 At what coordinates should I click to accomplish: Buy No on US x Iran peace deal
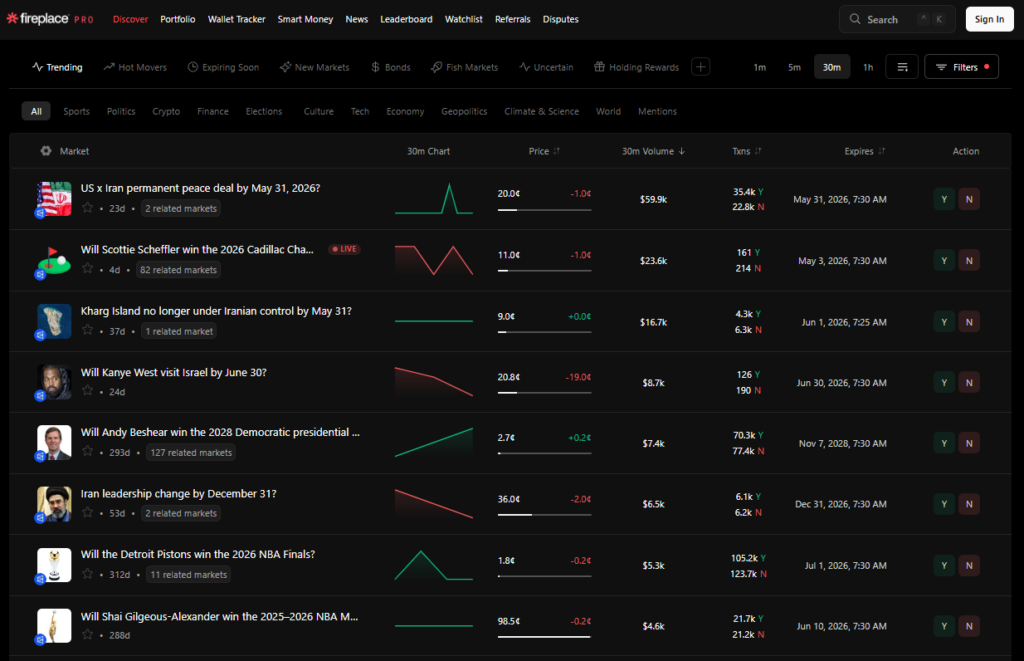click(x=969, y=199)
